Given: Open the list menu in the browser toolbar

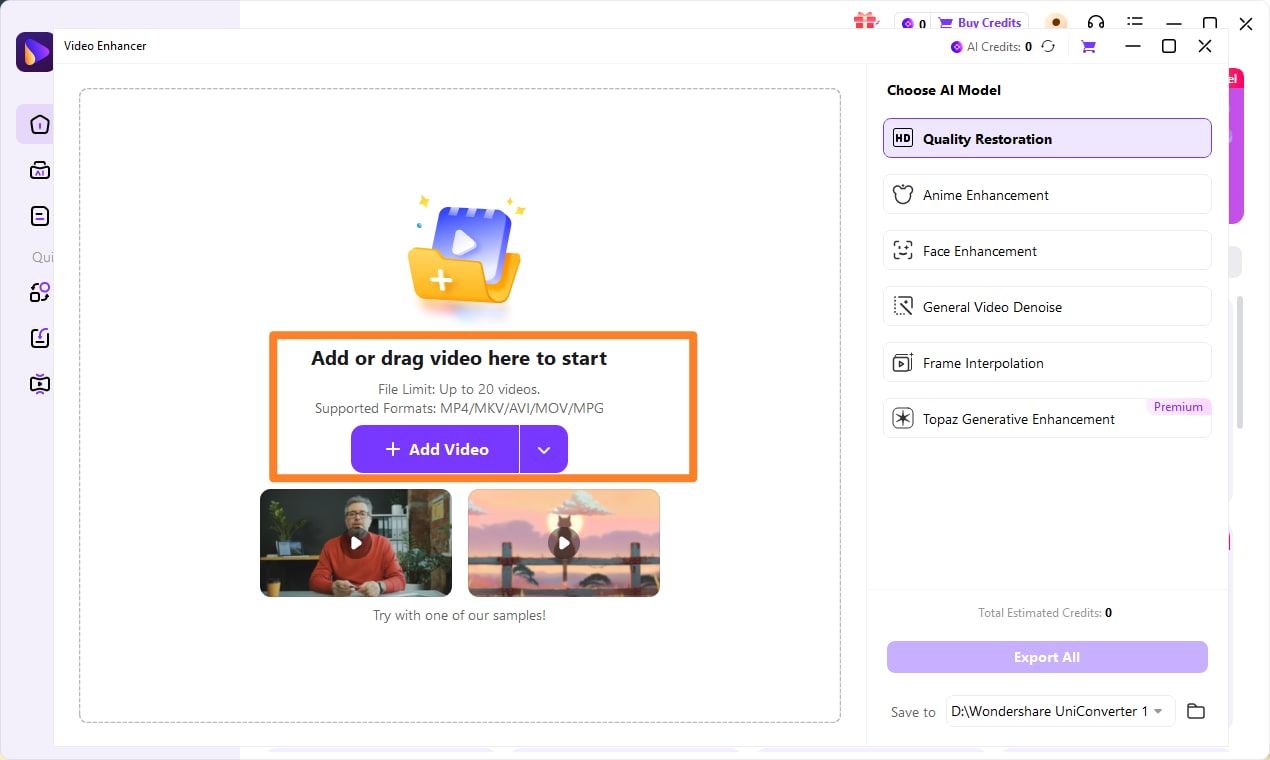Looking at the screenshot, I should pos(1135,22).
